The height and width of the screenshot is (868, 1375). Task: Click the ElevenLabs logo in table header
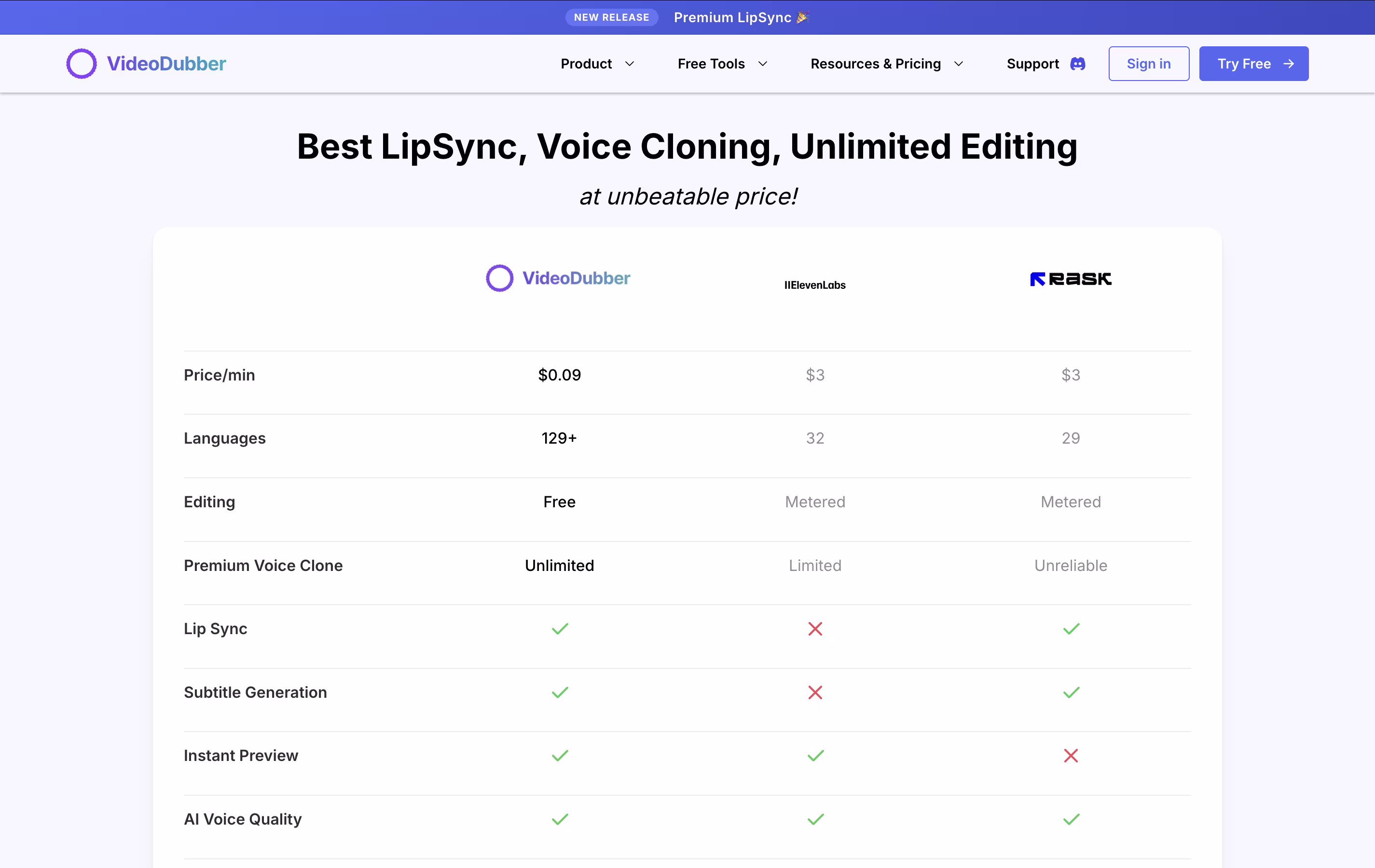(x=815, y=285)
